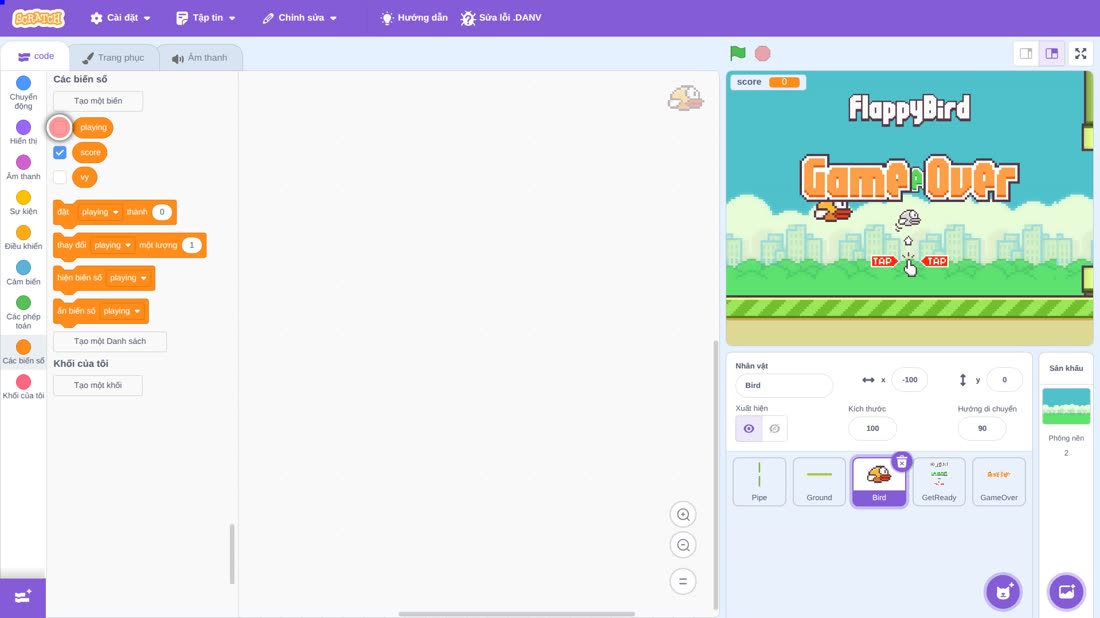Open the choose a backdrop button
This screenshot has height=618, width=1100.
click(x=1066, y=591)
